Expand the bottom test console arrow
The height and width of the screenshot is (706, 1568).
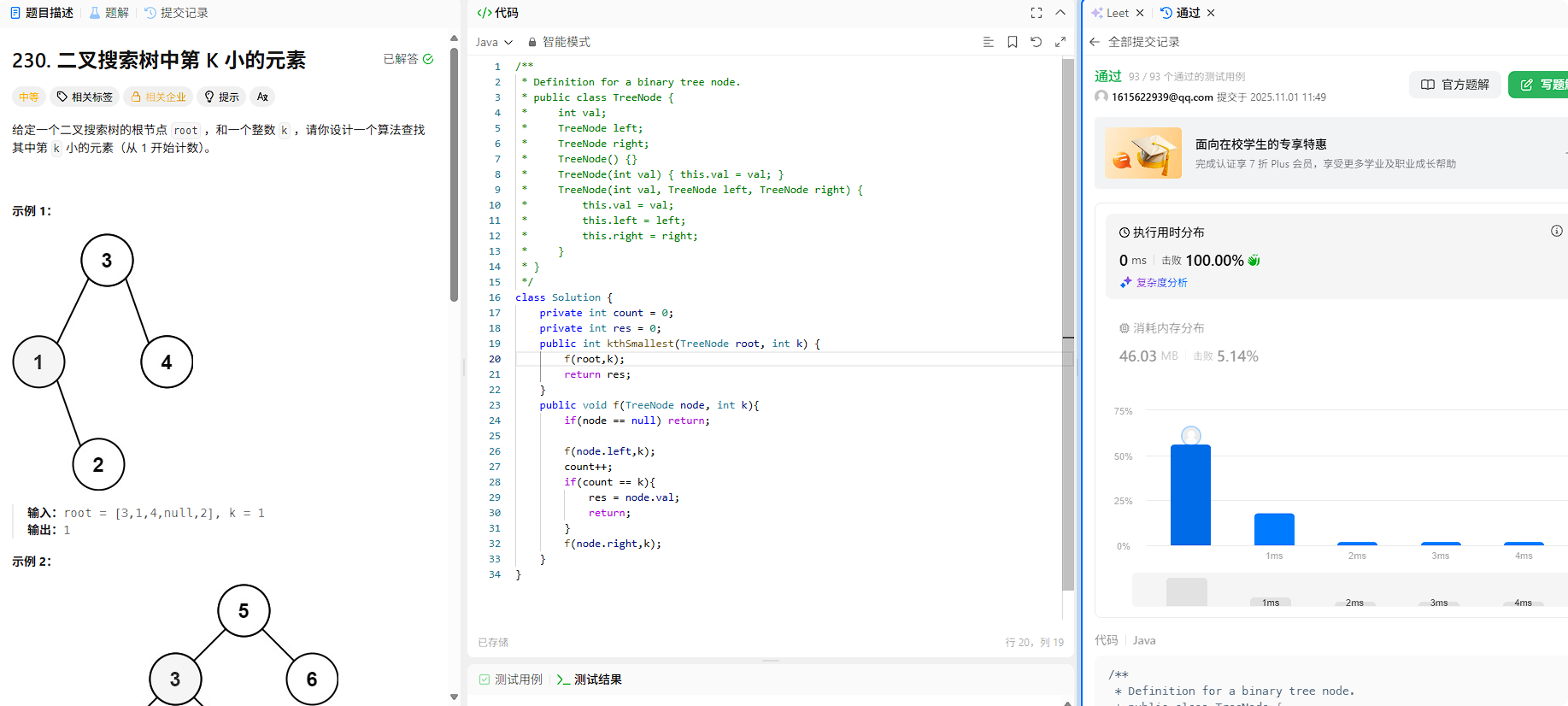point(1067,703)
